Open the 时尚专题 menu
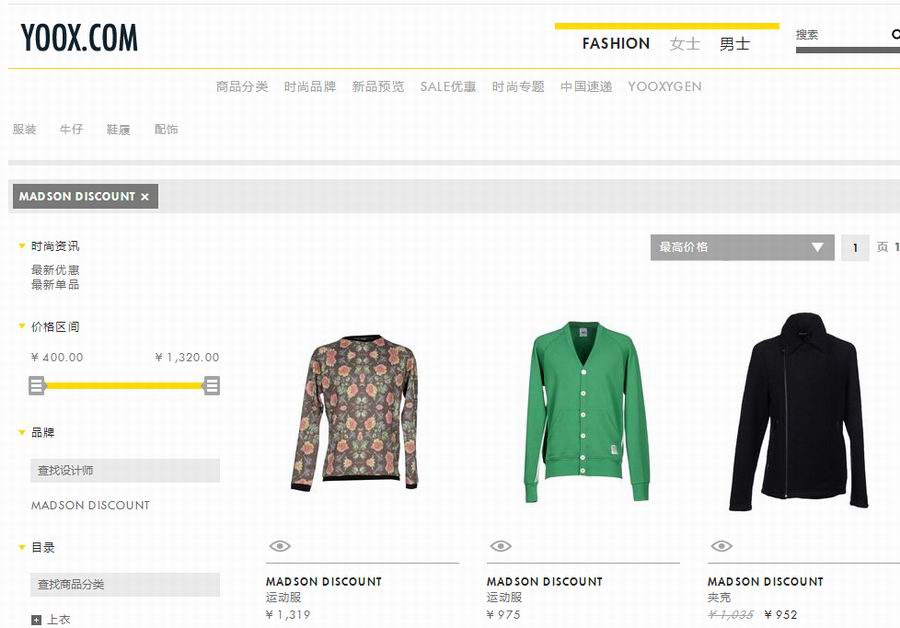 [x=518, y=87]
